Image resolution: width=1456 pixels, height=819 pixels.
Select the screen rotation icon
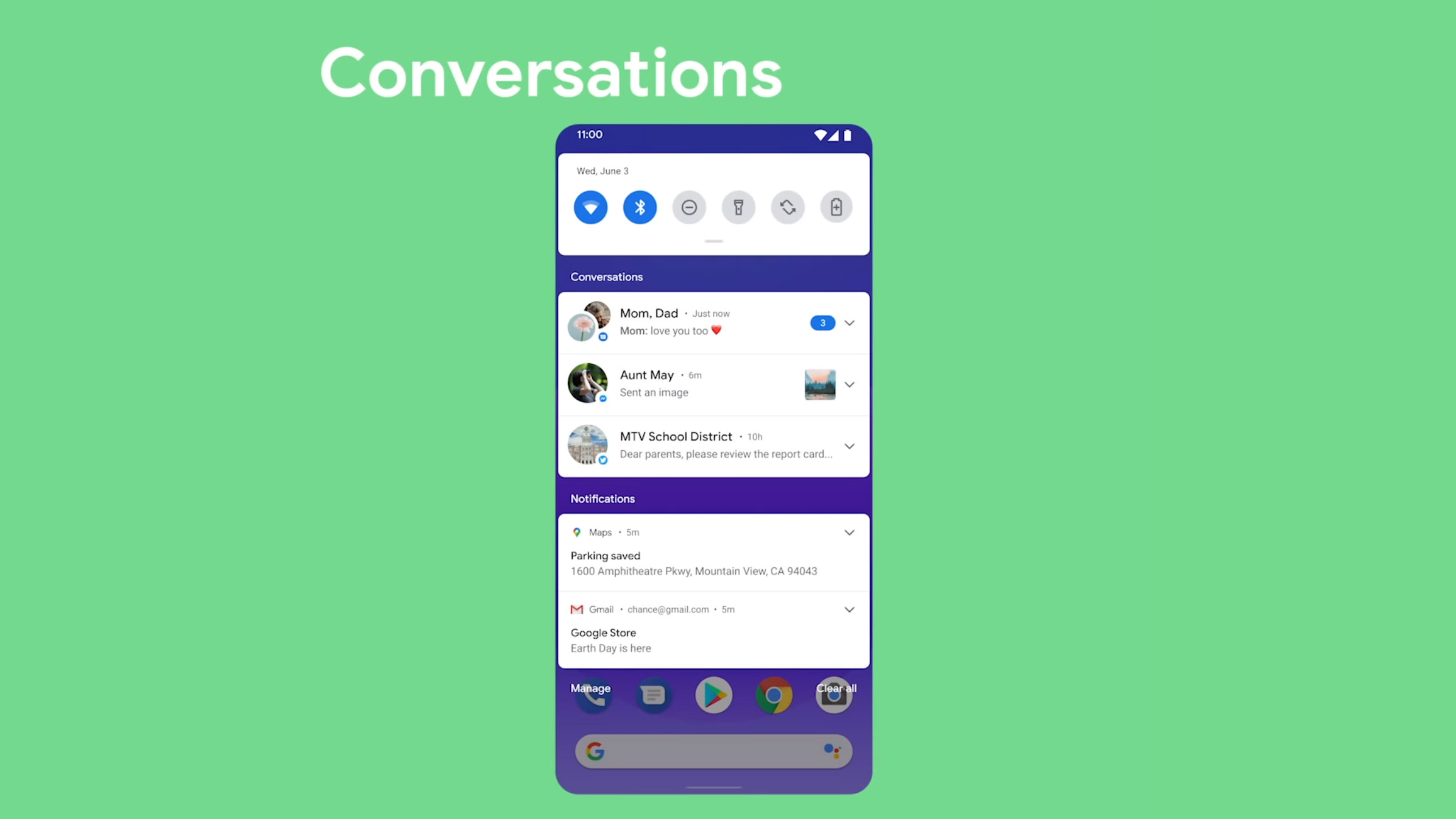click(788, 207)
